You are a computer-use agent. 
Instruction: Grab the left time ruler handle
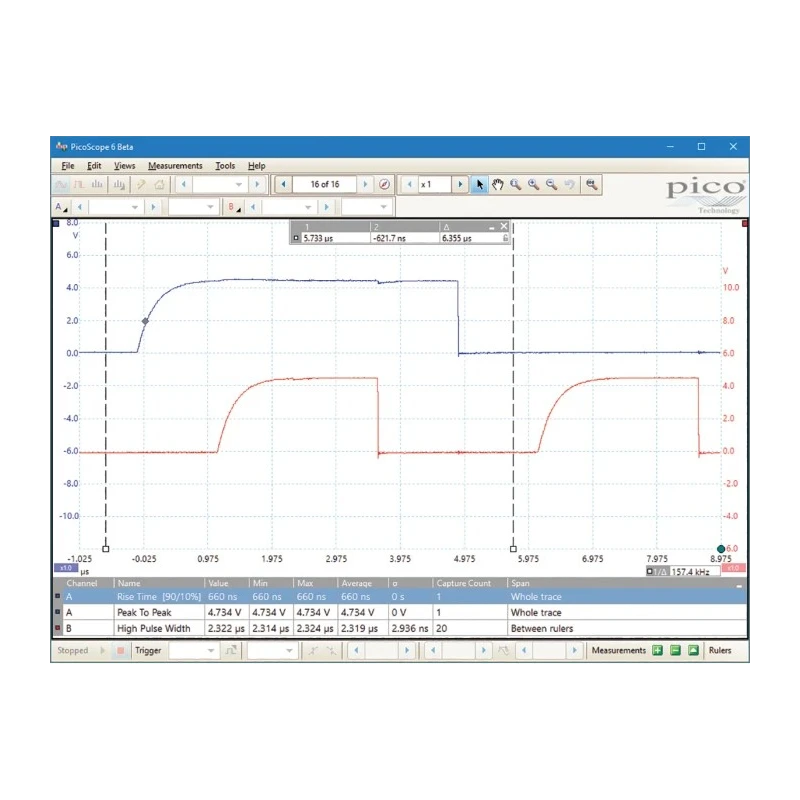pos(106,549)
